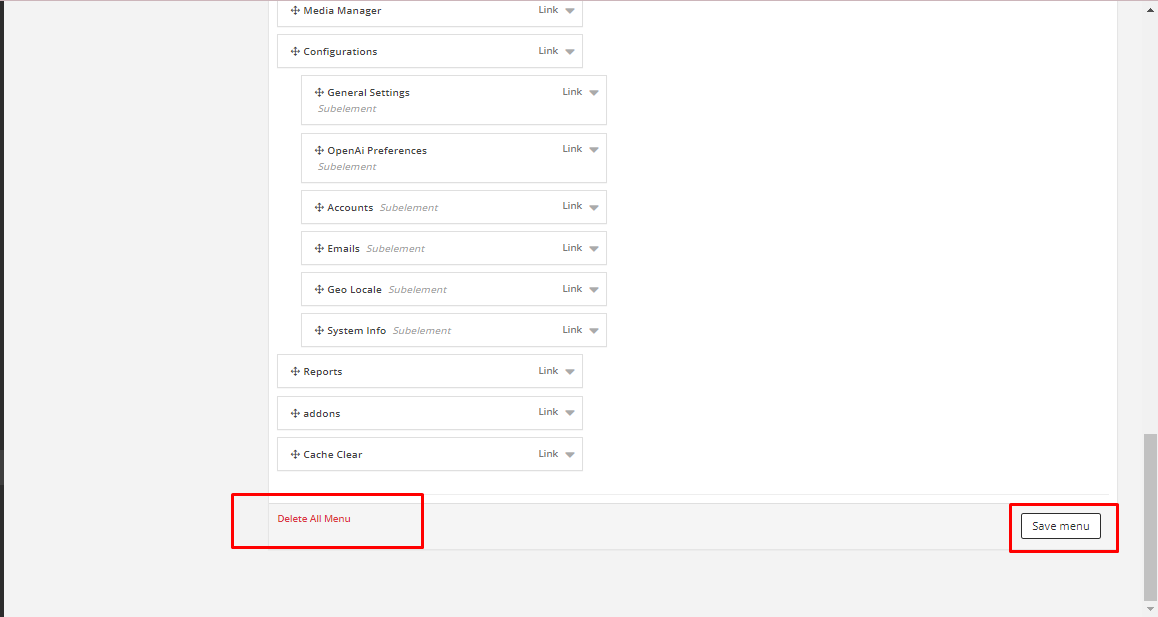Click the Delete All Menu link
This screenshot has width=1158, height=617.
tap(314, 519)
